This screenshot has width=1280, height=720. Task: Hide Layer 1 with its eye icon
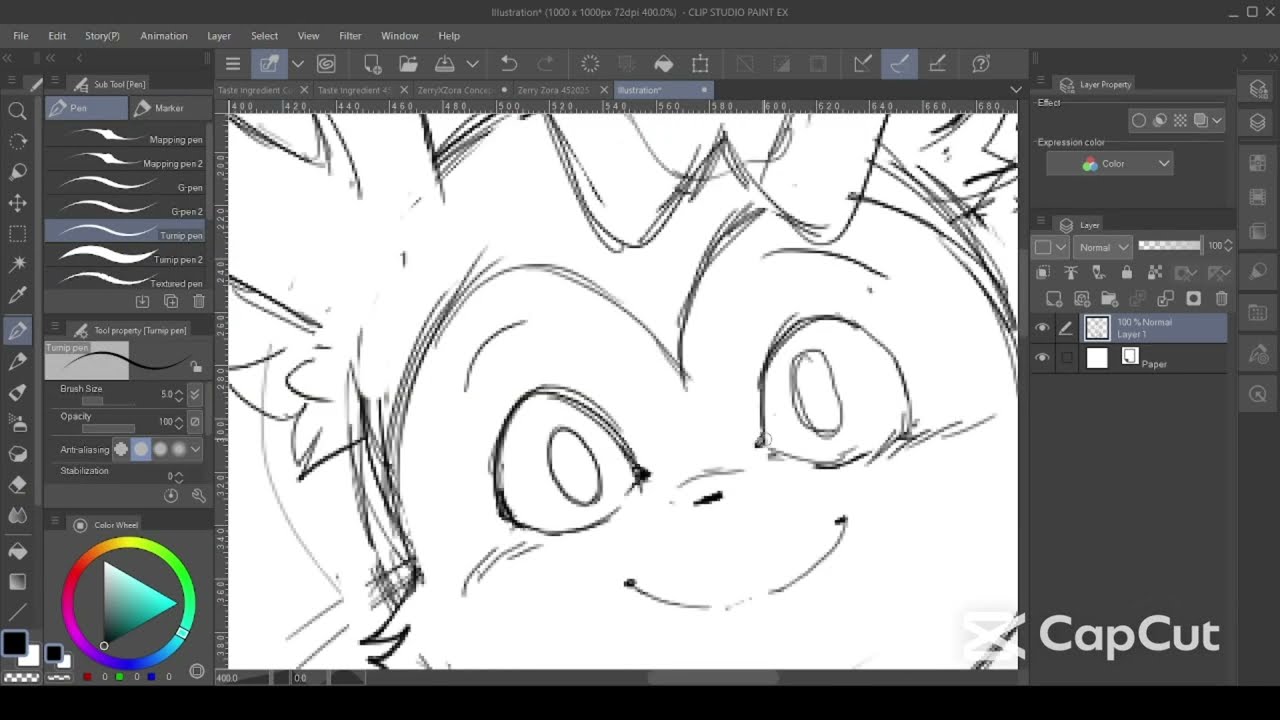[x=1042, y=328]
